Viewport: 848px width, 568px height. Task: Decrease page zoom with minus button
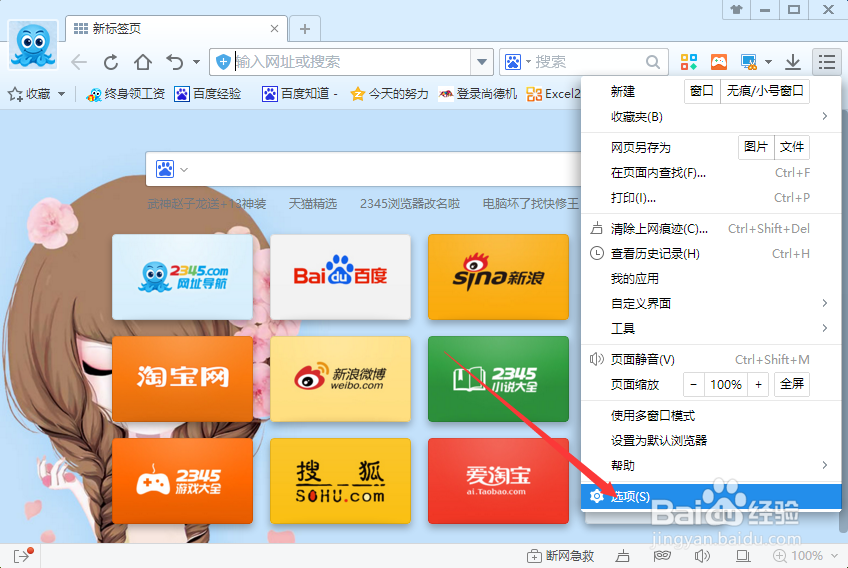click(x=694, y=385)
